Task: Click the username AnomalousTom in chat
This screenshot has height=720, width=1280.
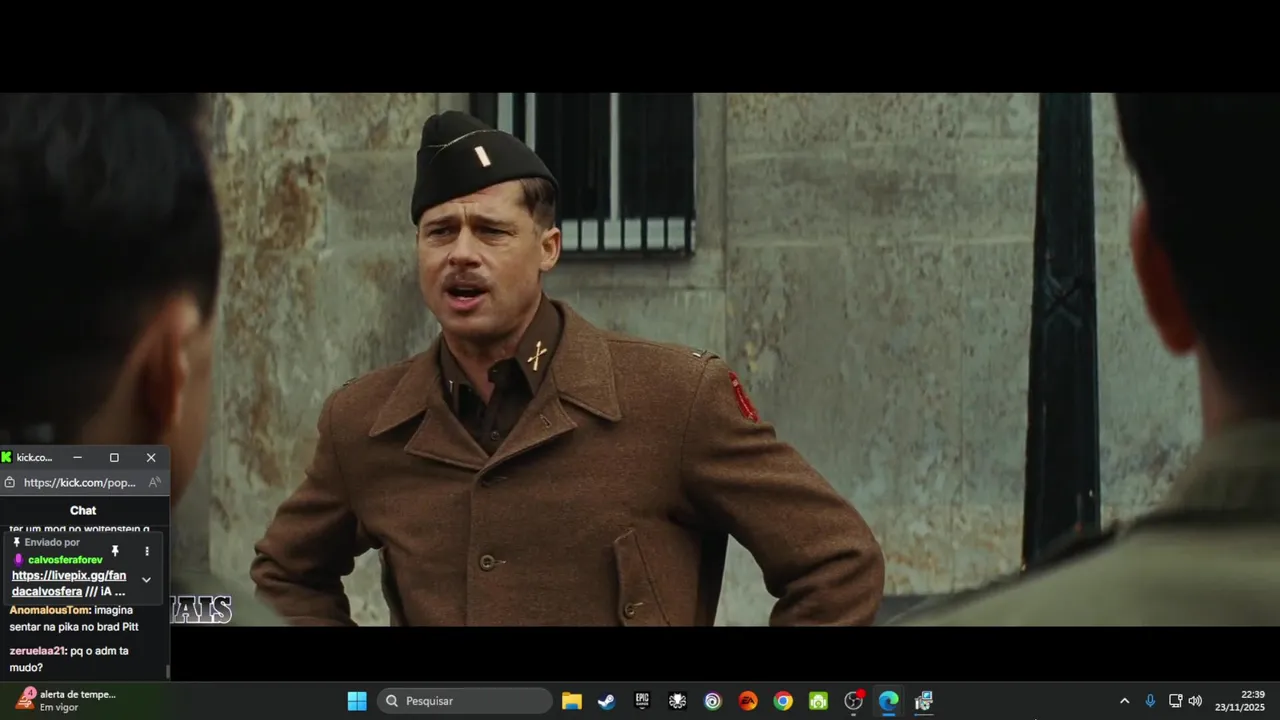Action: click(x=50, y=610)
